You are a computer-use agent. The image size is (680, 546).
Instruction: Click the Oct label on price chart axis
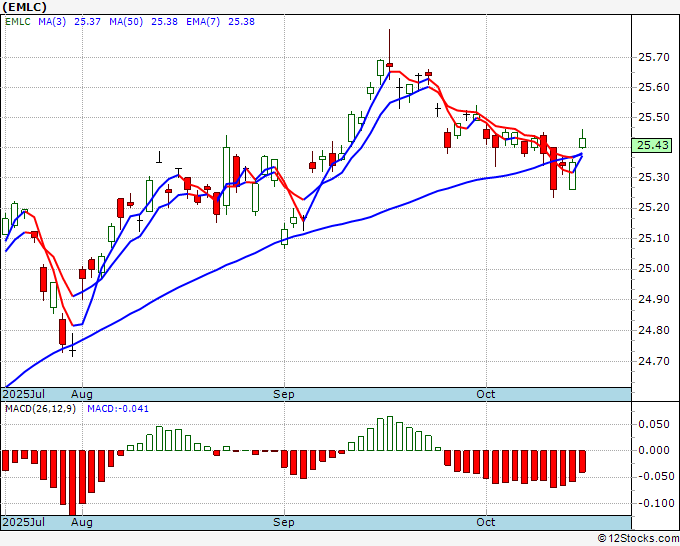click(x=486, y=394)
